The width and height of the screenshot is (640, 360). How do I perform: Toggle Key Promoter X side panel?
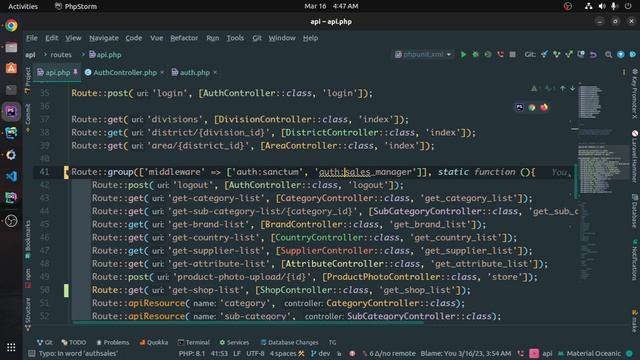(x=635, y=93)
